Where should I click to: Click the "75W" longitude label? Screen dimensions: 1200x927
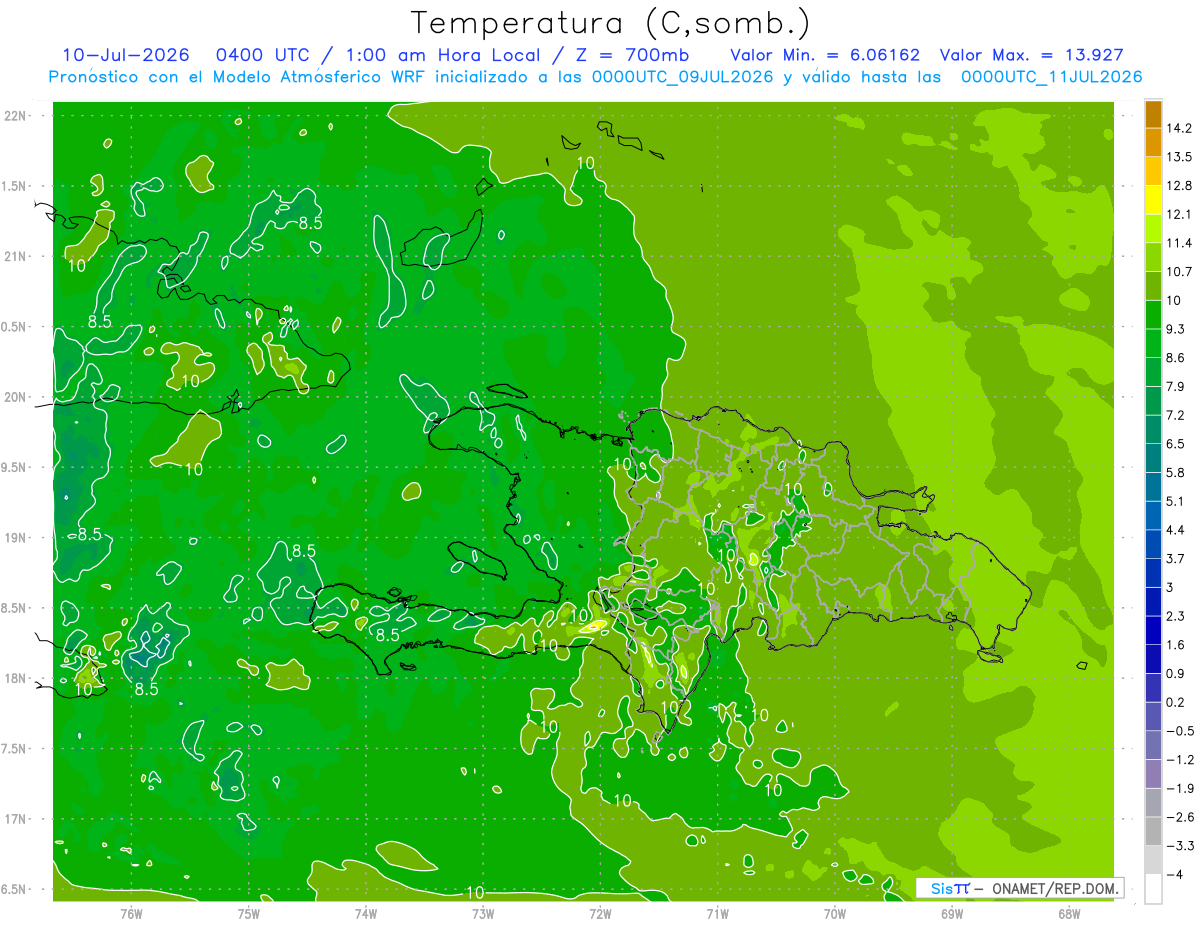point(248,913)
